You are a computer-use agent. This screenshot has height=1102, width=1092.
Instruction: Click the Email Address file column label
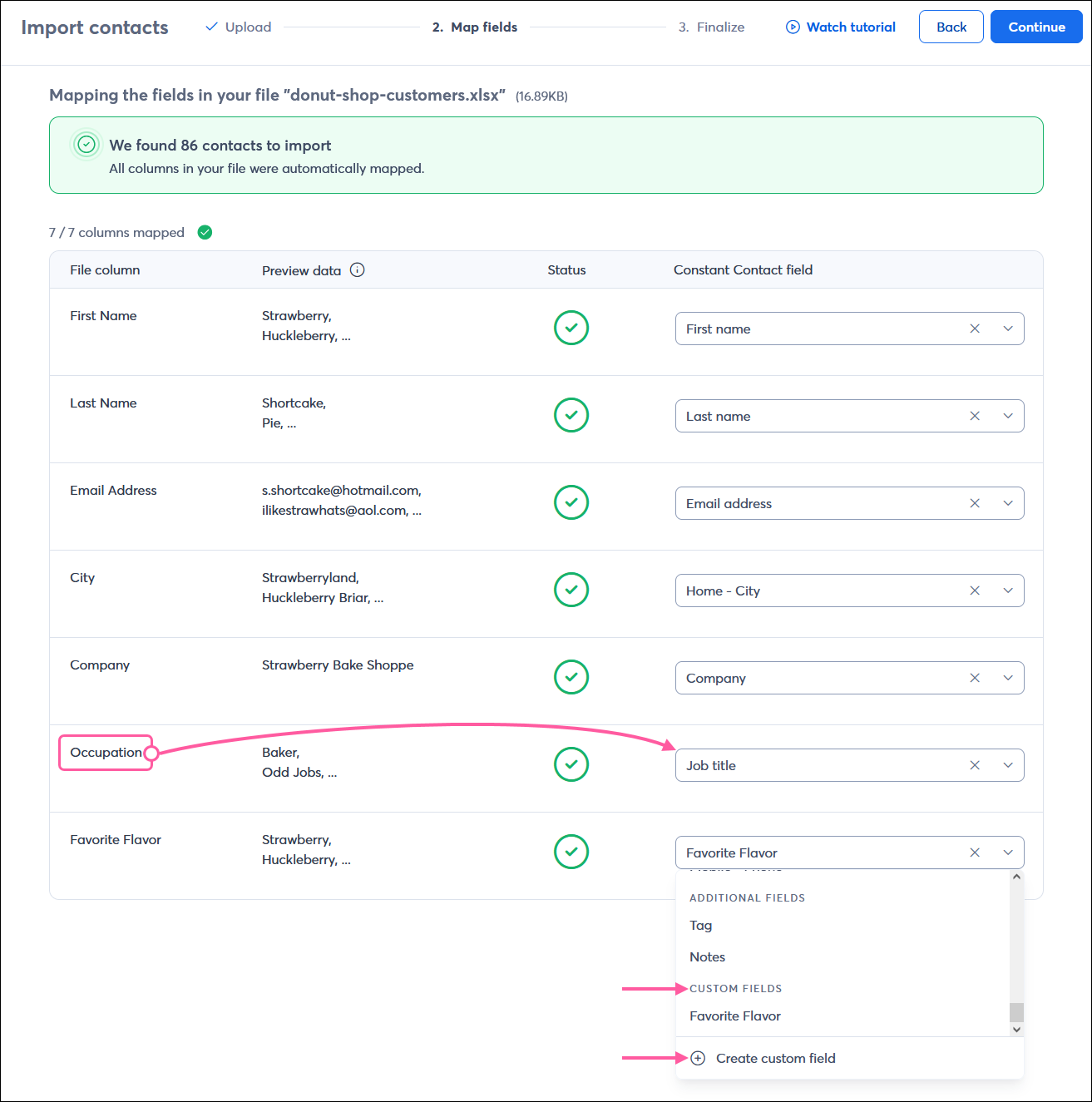[113, 490]
